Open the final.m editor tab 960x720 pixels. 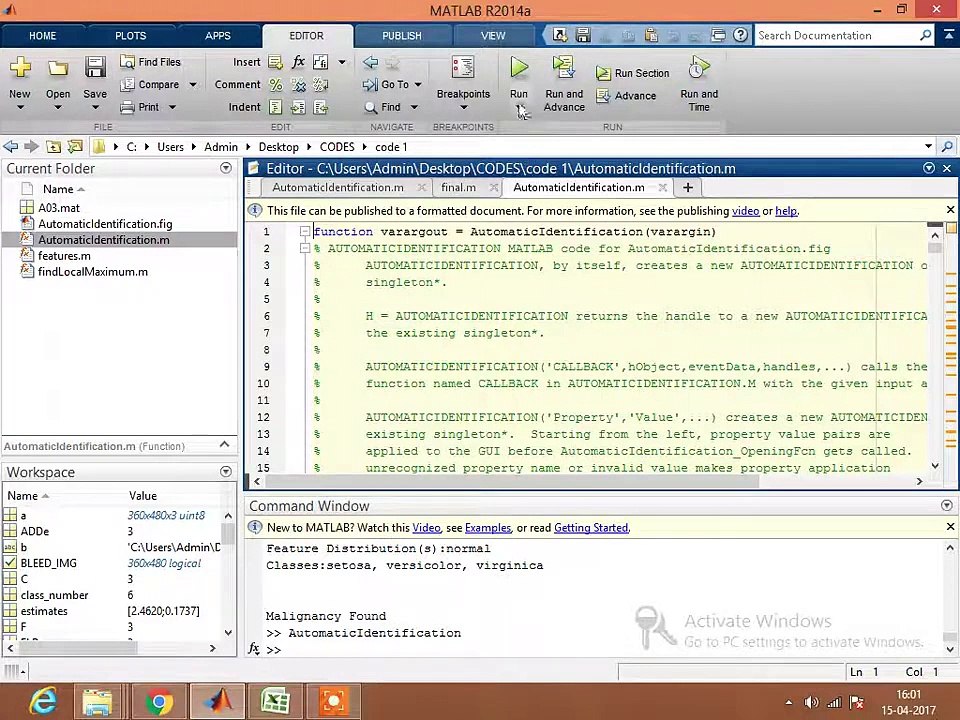[x=459, y=187]
